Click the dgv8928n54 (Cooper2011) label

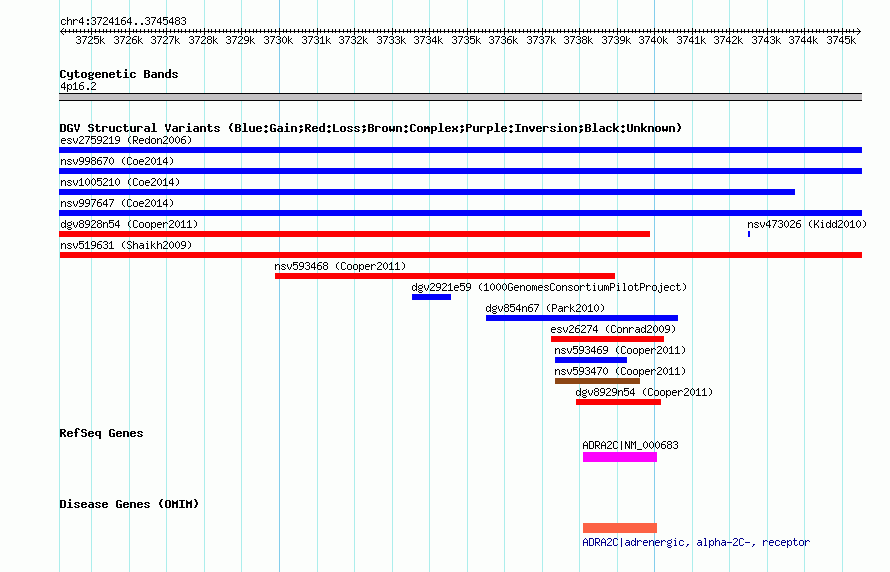click(129, 224)
